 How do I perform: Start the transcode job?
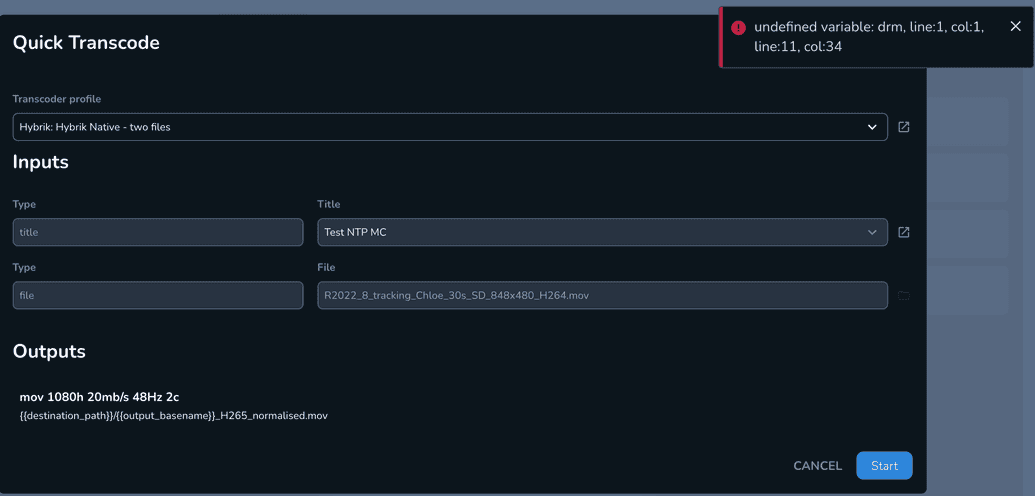(884, 466)
